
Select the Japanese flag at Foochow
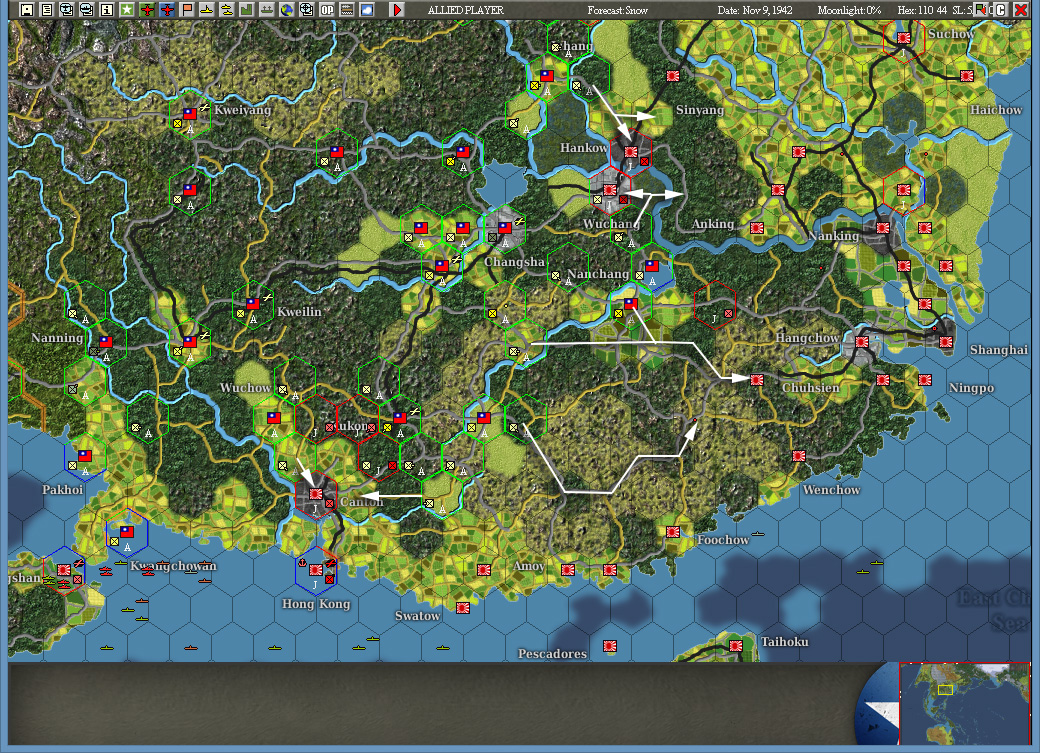(673, 531)
